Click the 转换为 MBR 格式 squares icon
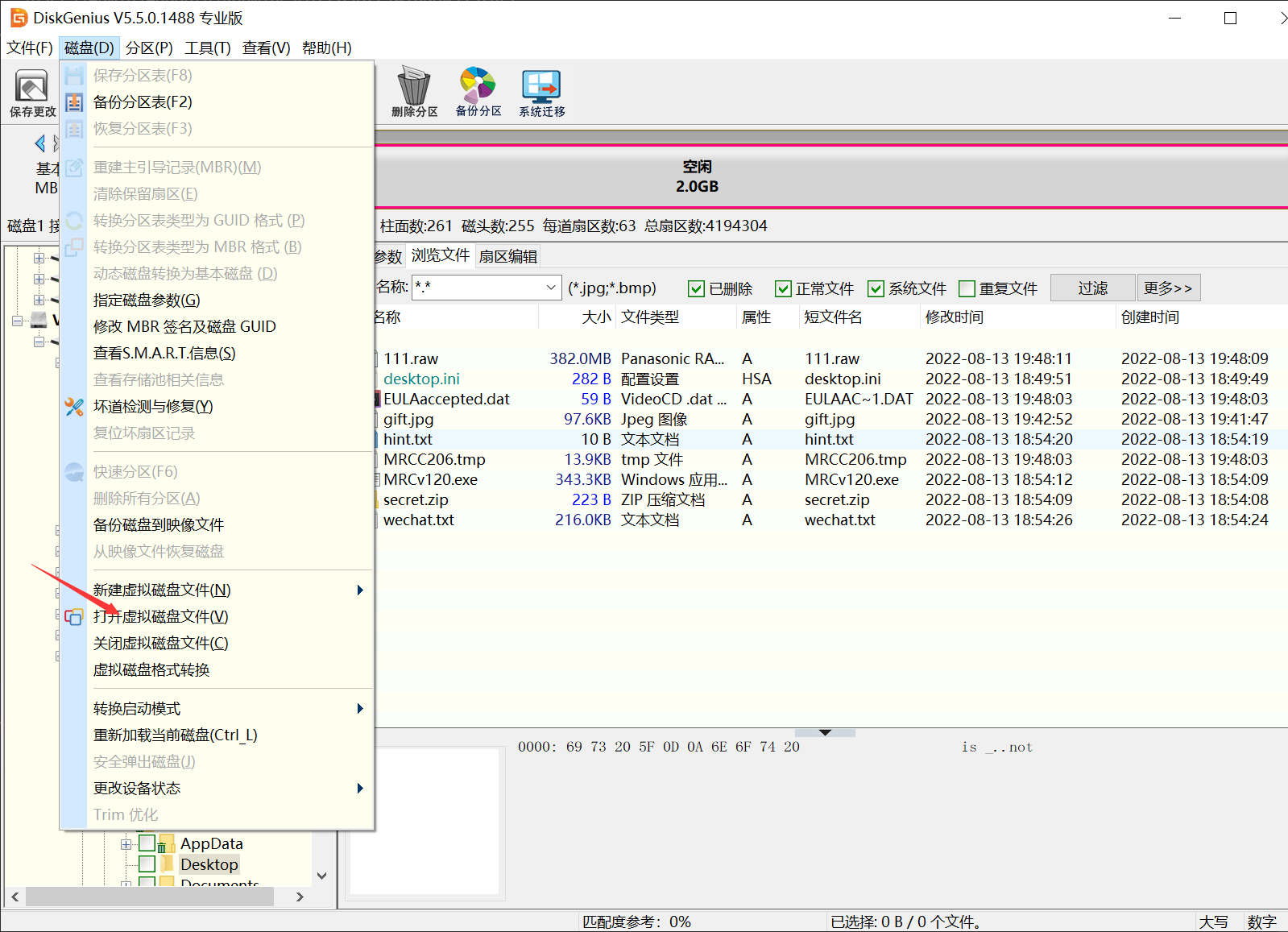 (74, 247)
